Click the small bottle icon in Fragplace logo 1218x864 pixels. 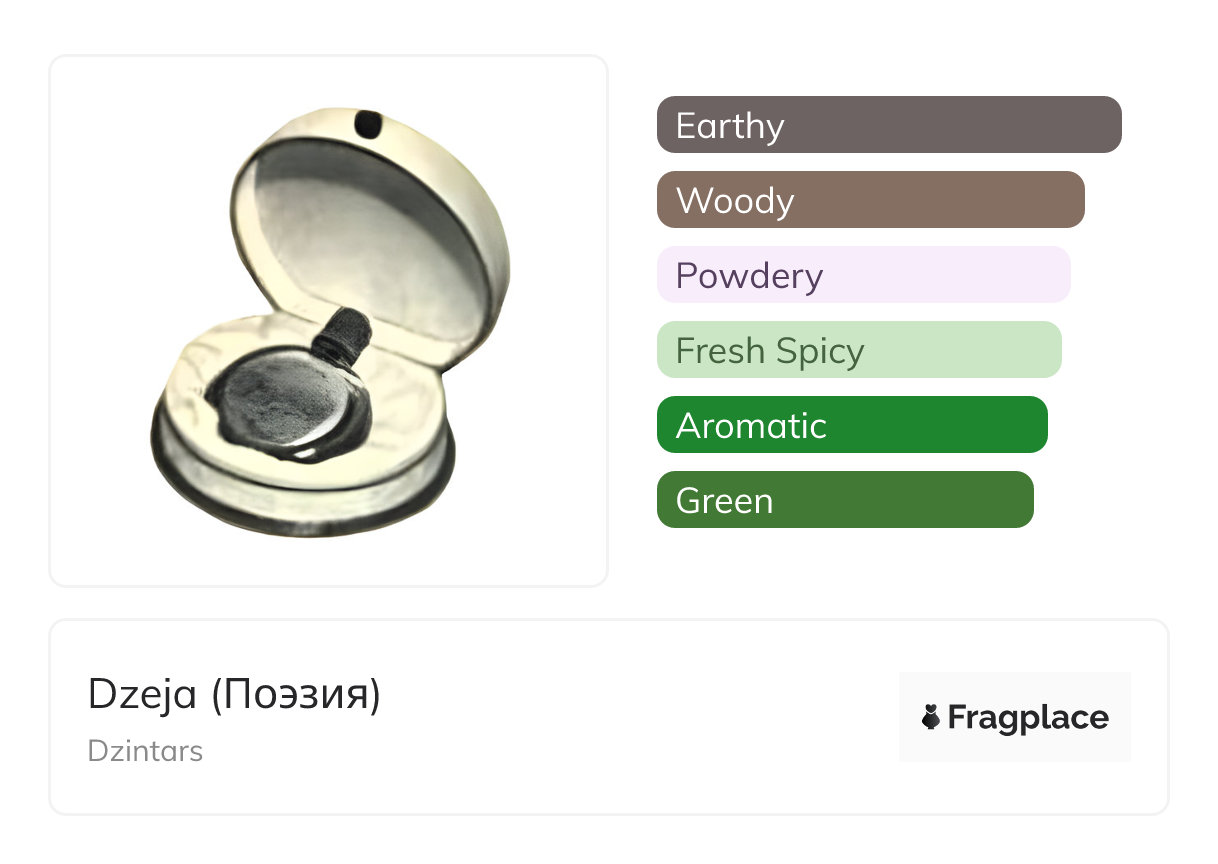[931, 717]
